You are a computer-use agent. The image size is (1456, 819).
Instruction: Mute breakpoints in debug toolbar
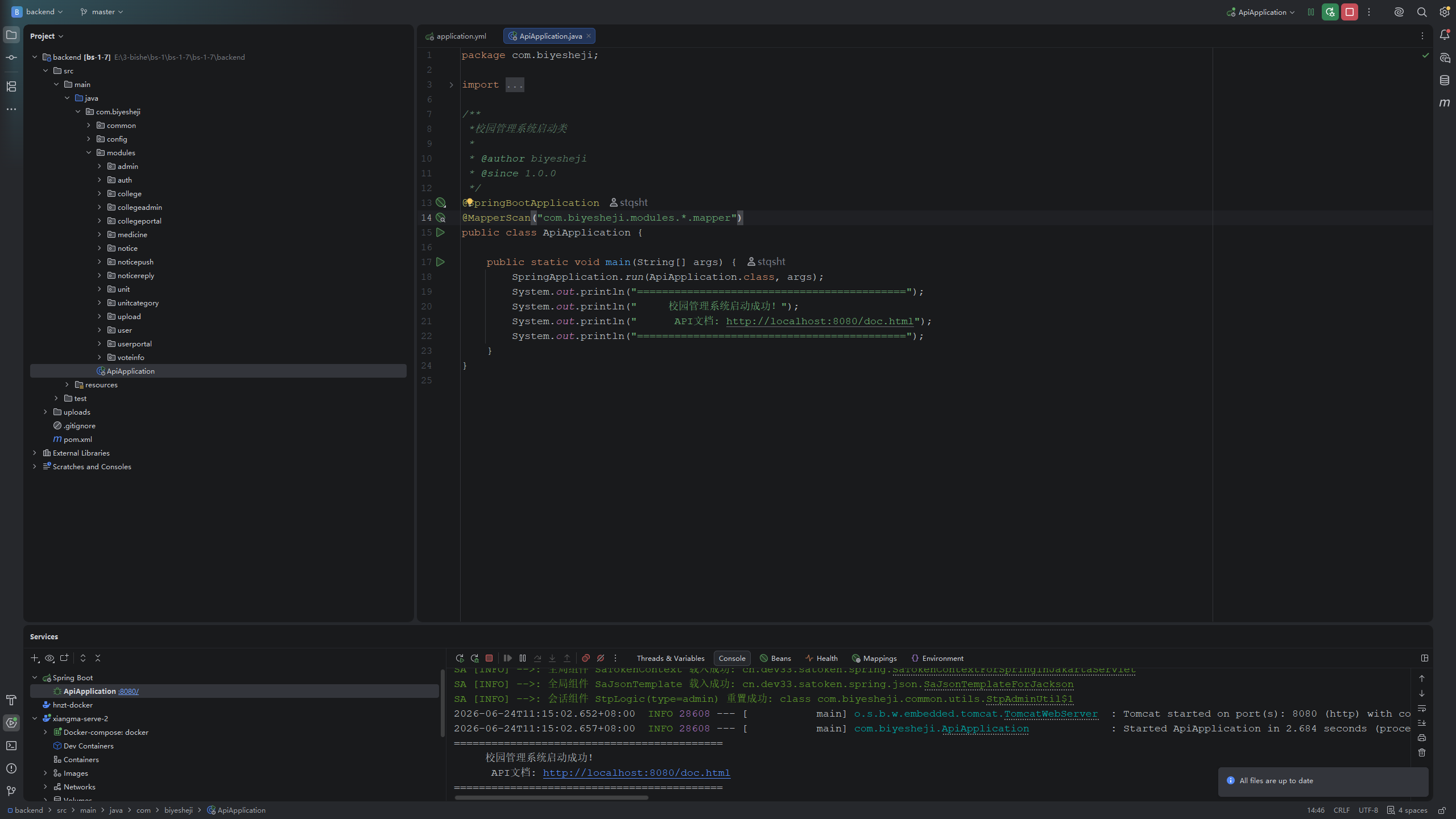[x=601, y=658]
